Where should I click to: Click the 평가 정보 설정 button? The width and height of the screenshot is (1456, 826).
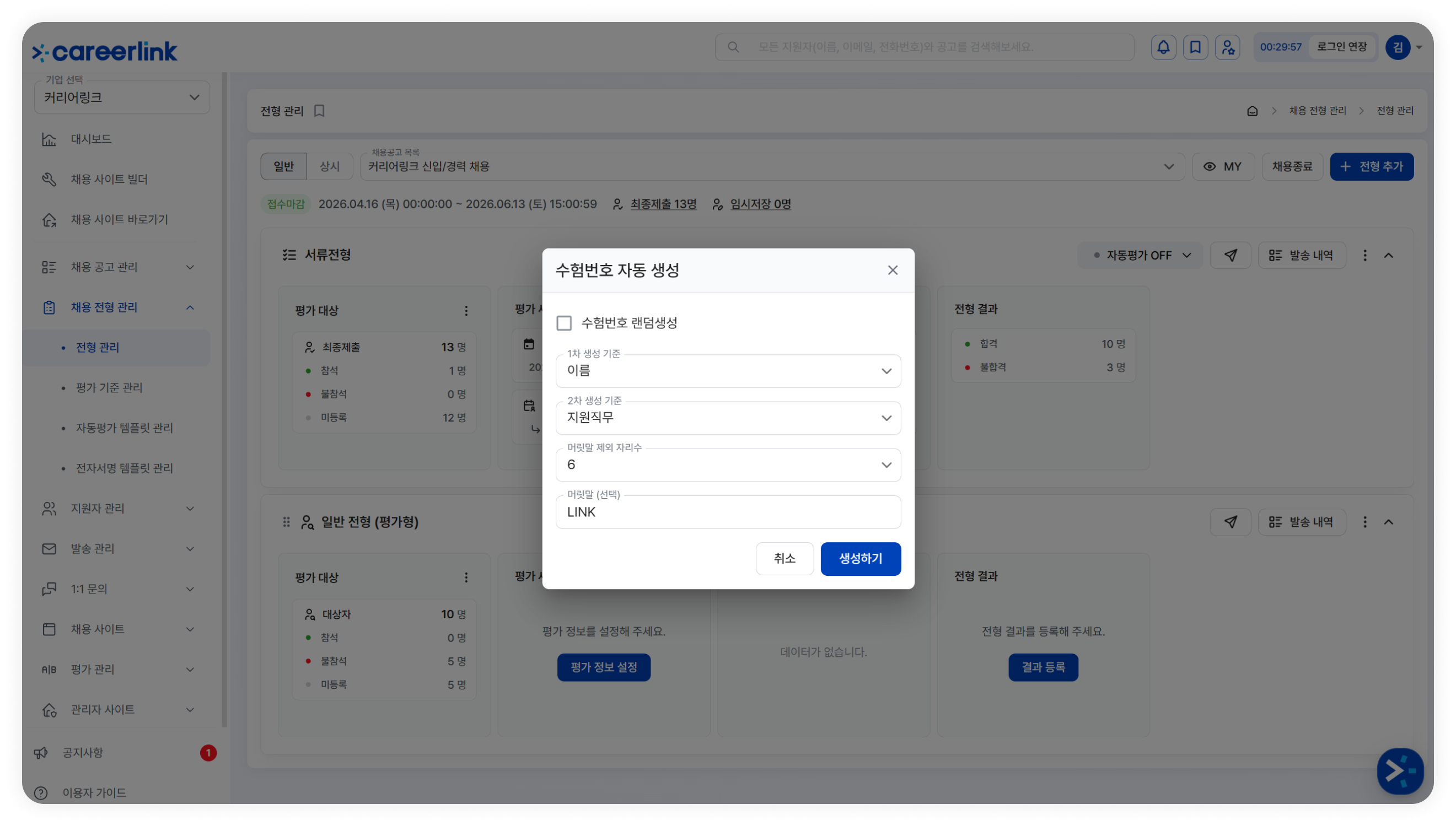tap(603, 668)
